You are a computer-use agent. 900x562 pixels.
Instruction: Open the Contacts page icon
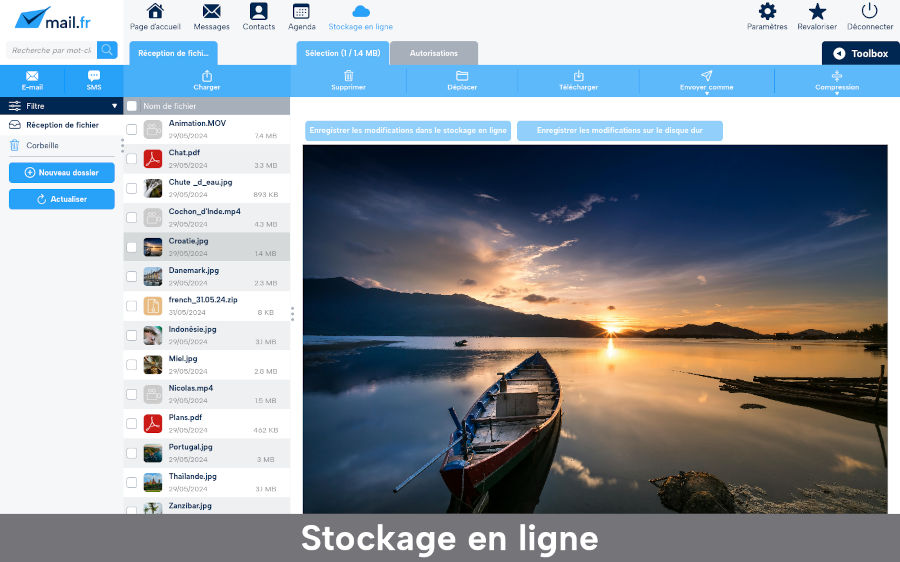click(x=259, y=12)
